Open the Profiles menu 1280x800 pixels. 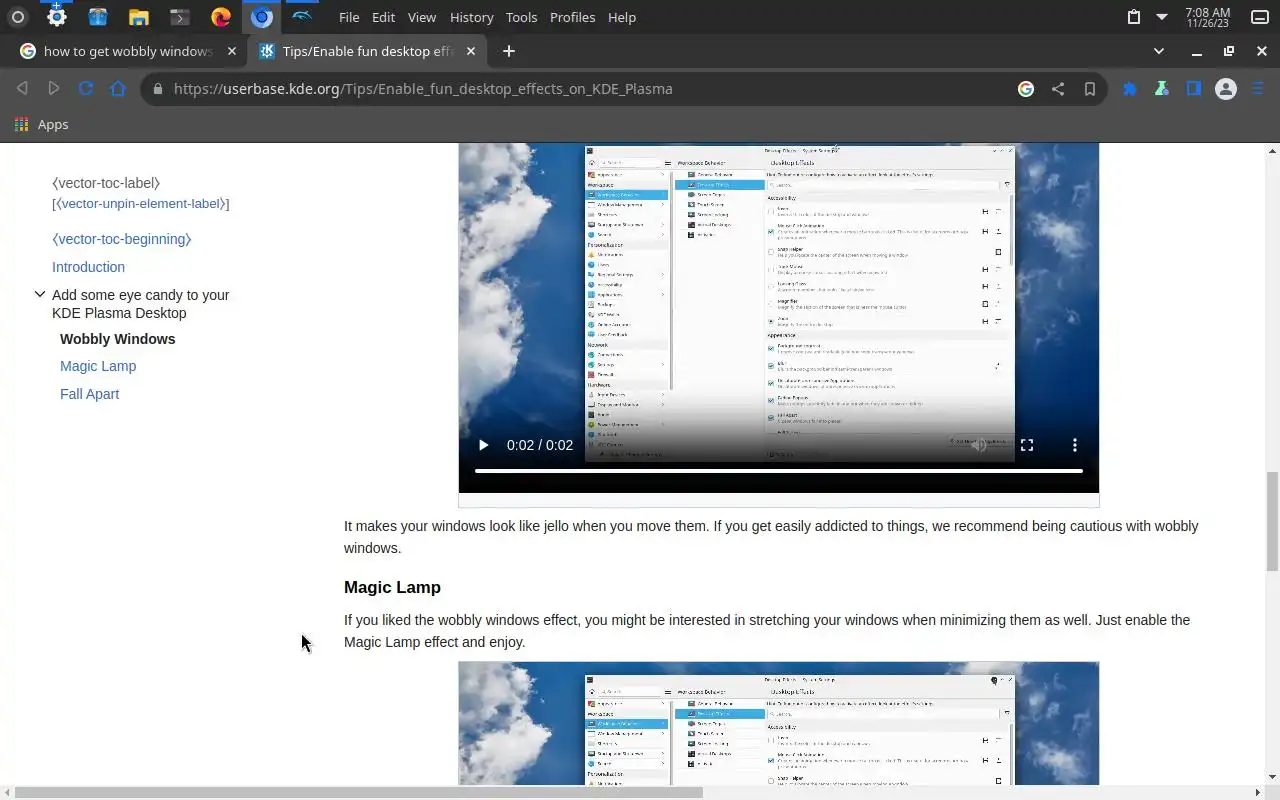[572, 17]
